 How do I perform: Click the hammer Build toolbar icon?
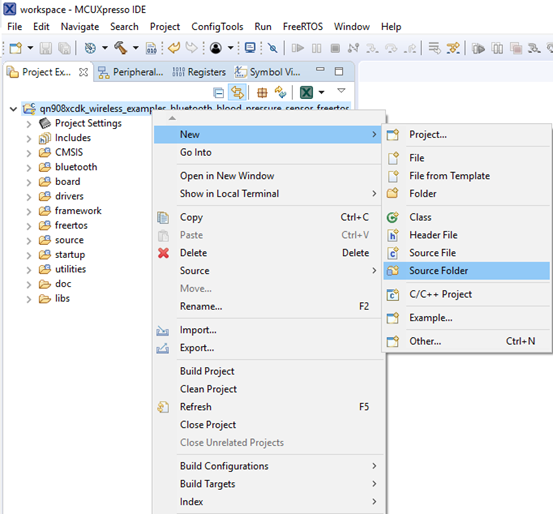tap(121, 48)
